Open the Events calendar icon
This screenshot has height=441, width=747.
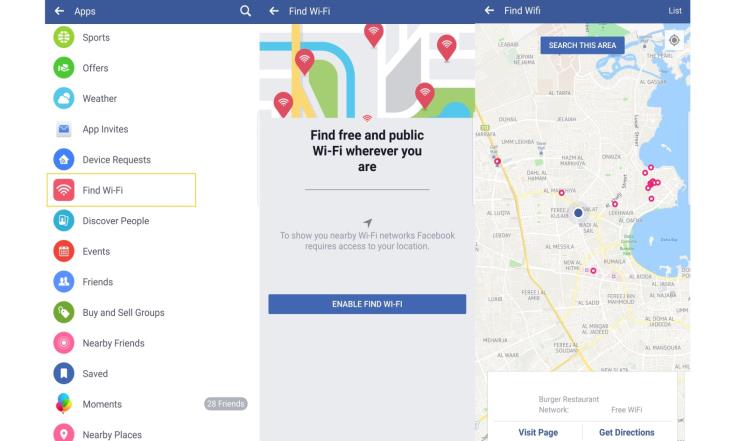point(64,251)
